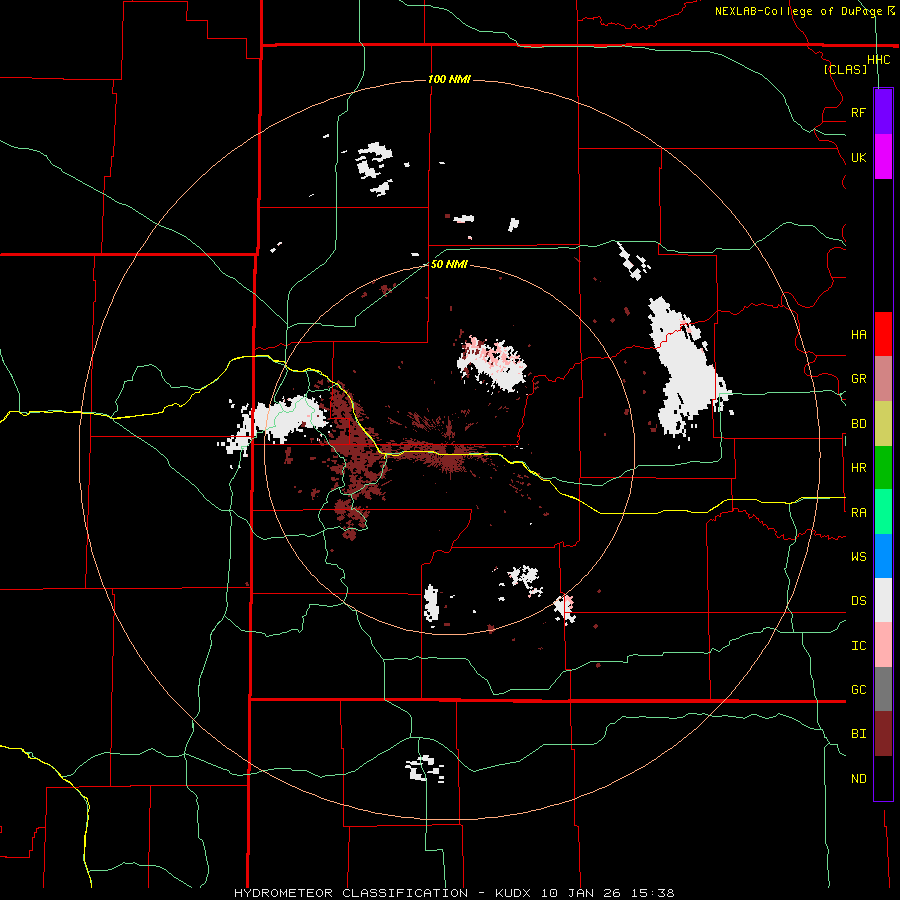The height and width of the screenshot is (900, 900).
Task: Click the WS legend label
Action: 858,556
